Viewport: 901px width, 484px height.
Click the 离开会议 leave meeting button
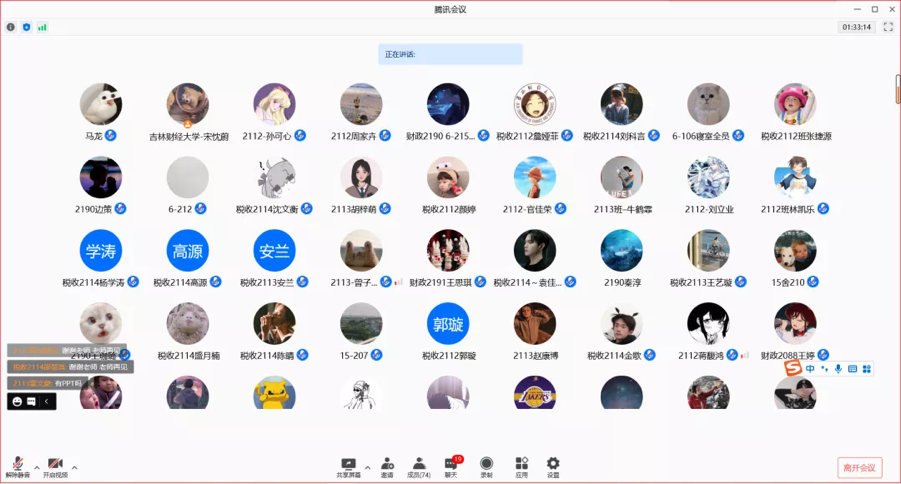[x=859, y=468]
